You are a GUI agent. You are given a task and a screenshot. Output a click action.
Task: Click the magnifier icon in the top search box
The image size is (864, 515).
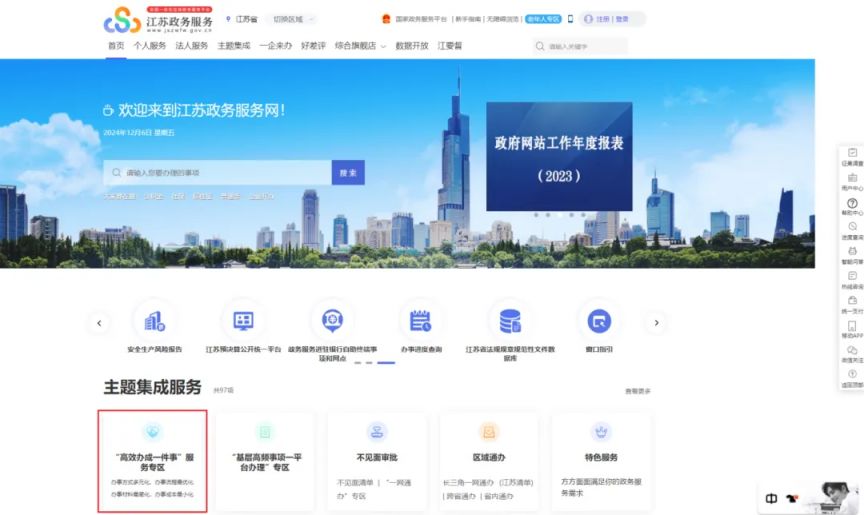(x=540, y=47)
